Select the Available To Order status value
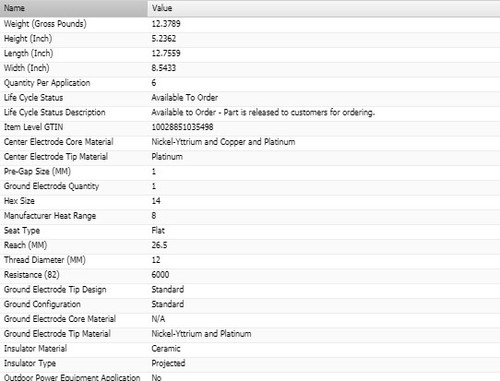This screenshot has height=381, width=500. click(185, 98)
